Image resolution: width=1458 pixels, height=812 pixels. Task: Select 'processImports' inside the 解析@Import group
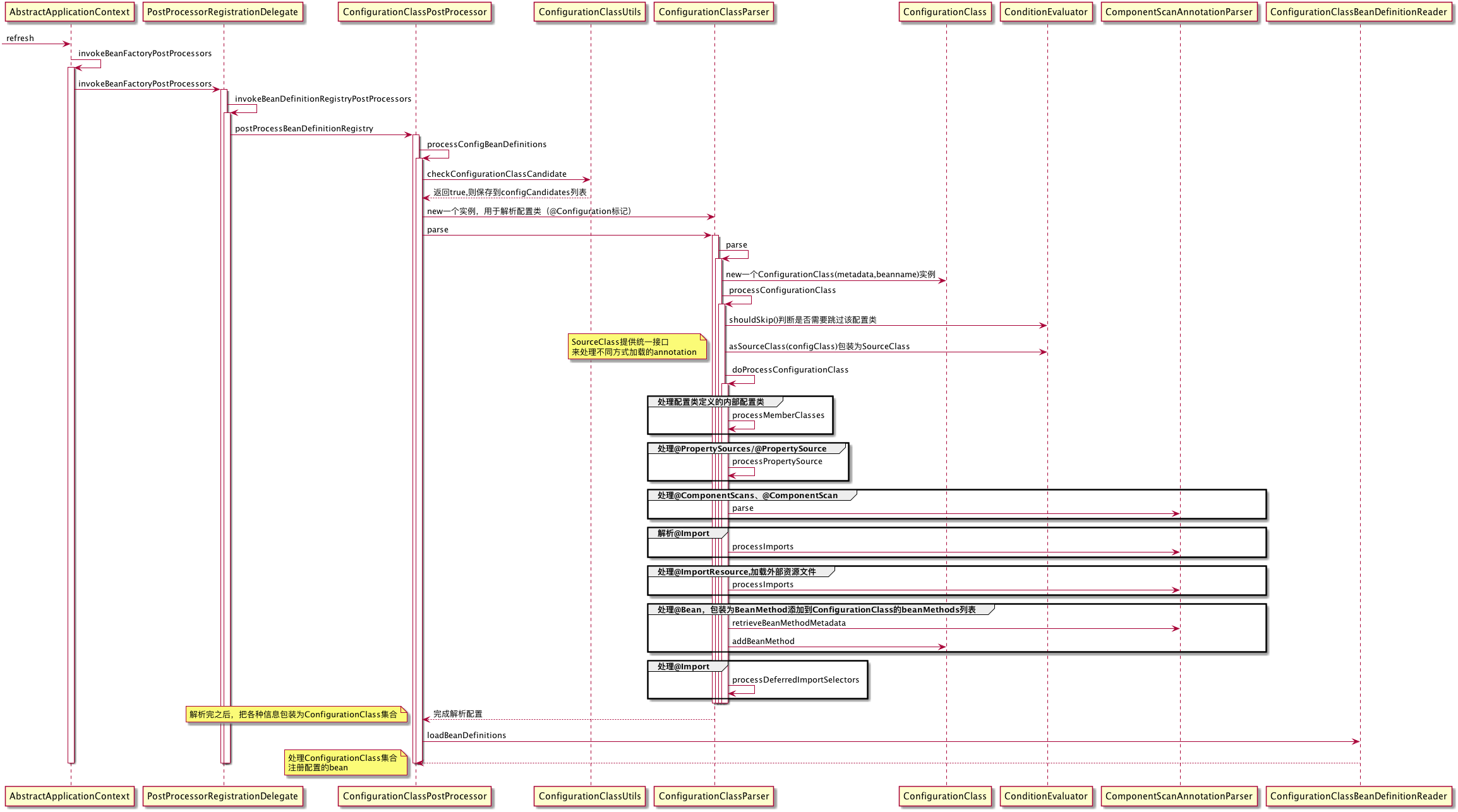pos(762,547)
